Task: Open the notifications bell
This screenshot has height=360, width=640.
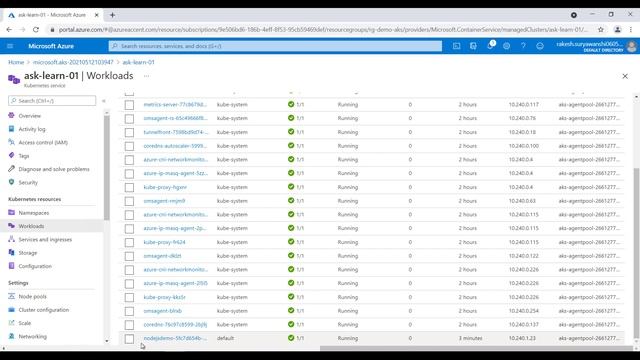Action: (490, 46)
